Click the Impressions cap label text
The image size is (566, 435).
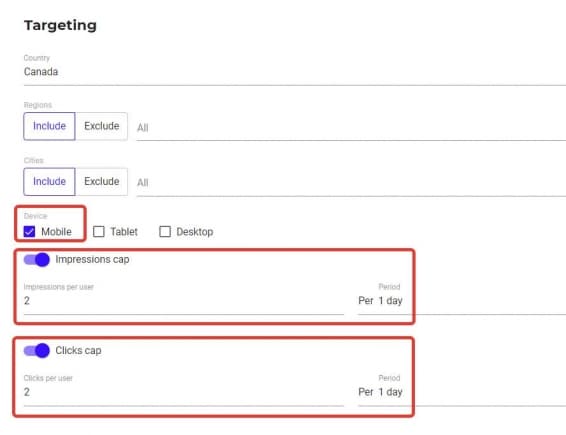[x=92, y=260]
